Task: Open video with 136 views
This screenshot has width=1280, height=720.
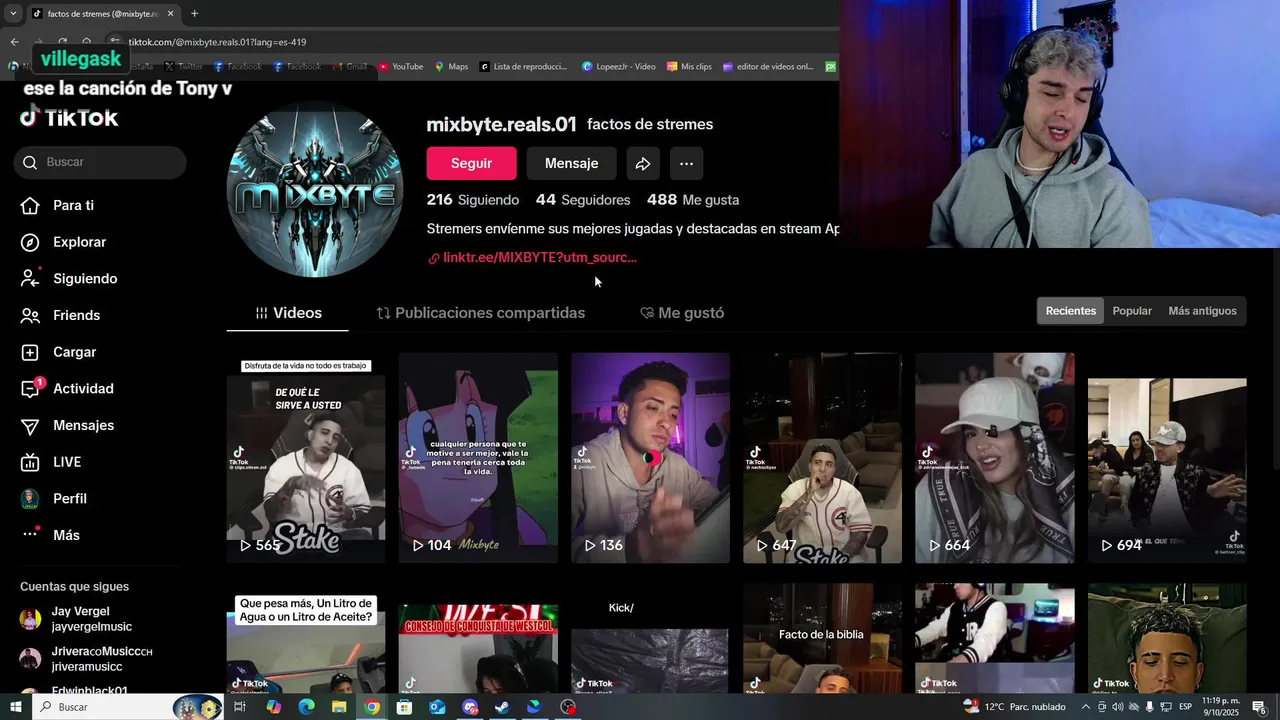Action: pos(650,458)
